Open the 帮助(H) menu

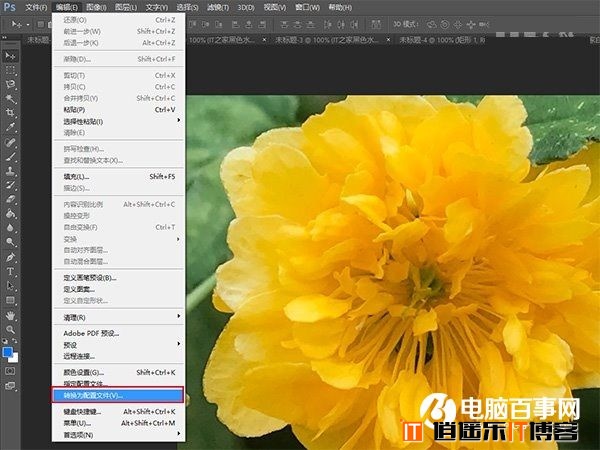(340, 7)
